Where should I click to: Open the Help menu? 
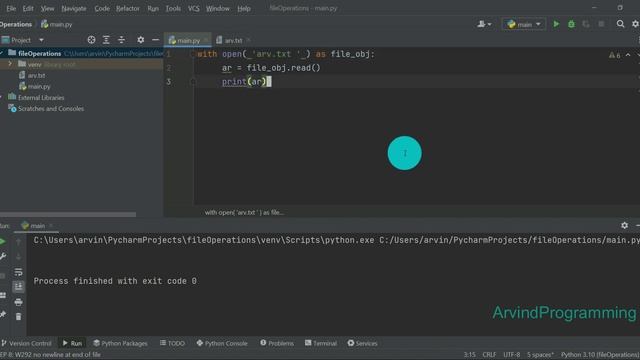pos(244,8)
